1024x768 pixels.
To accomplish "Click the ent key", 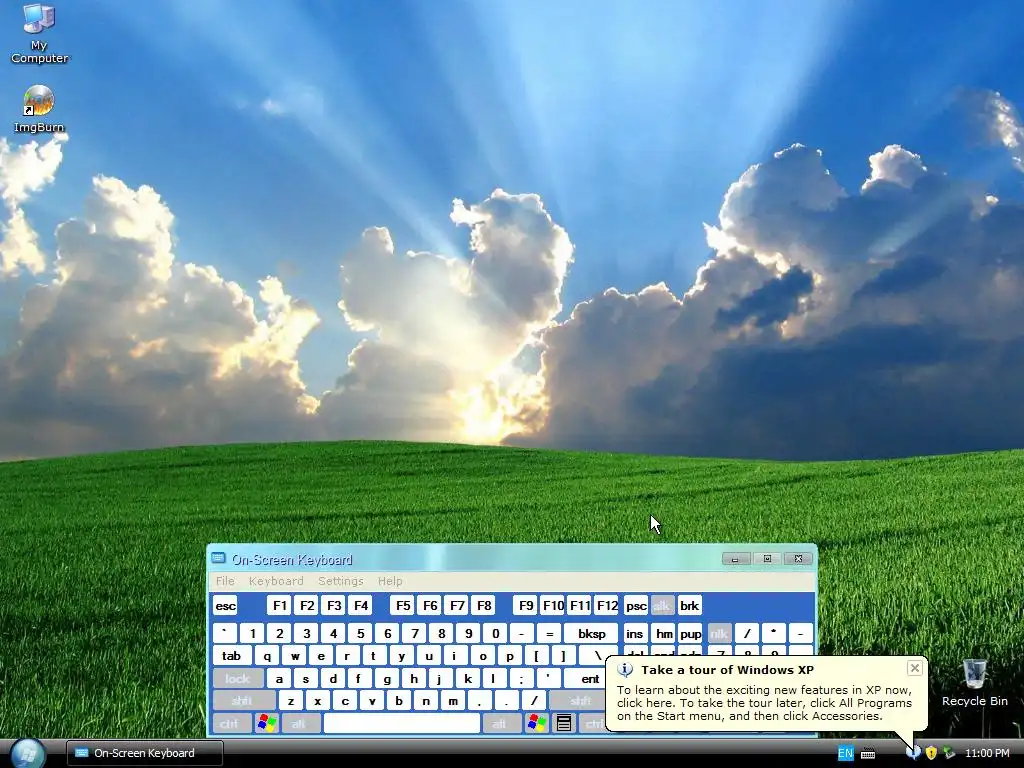I will (x=589, y=679).
